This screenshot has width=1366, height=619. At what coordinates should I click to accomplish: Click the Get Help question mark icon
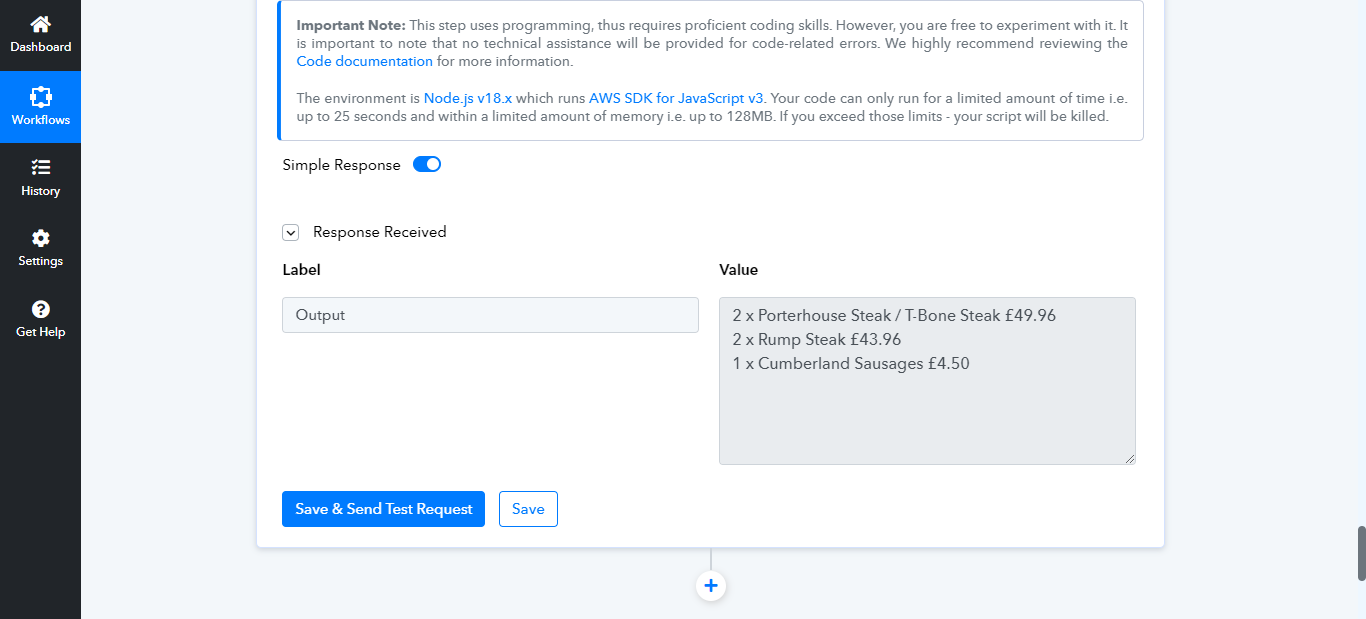[40, 309]
